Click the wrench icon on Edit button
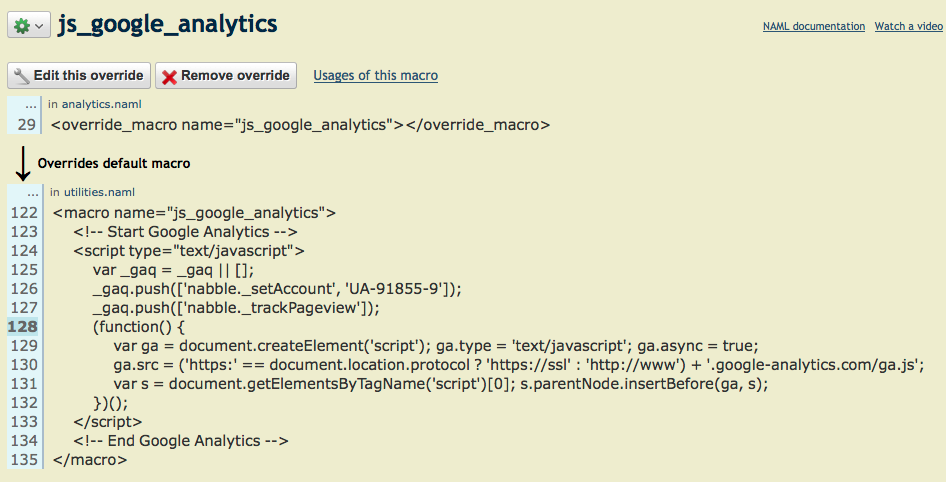 coord(22,75)
